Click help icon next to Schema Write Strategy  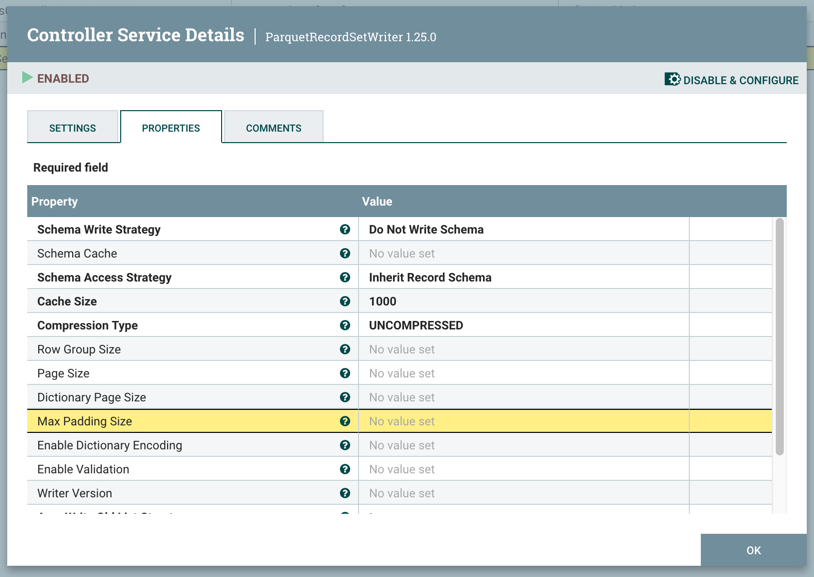pyautogui.click(x=345, y=230)
